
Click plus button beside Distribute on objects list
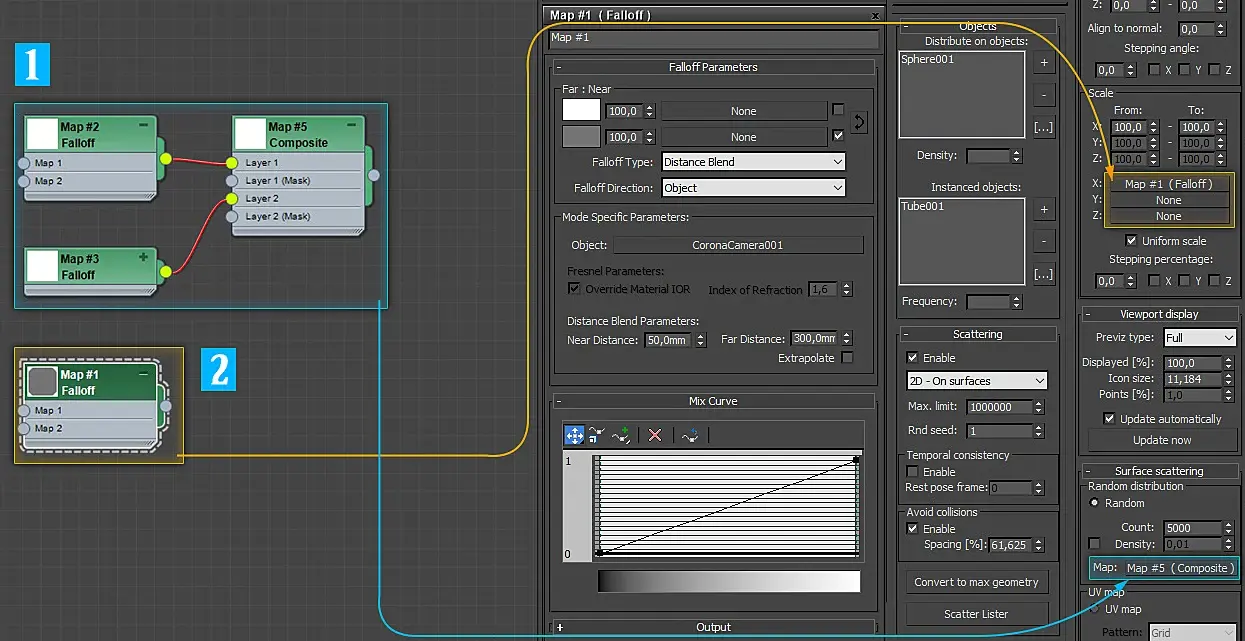click(1043, 63)
